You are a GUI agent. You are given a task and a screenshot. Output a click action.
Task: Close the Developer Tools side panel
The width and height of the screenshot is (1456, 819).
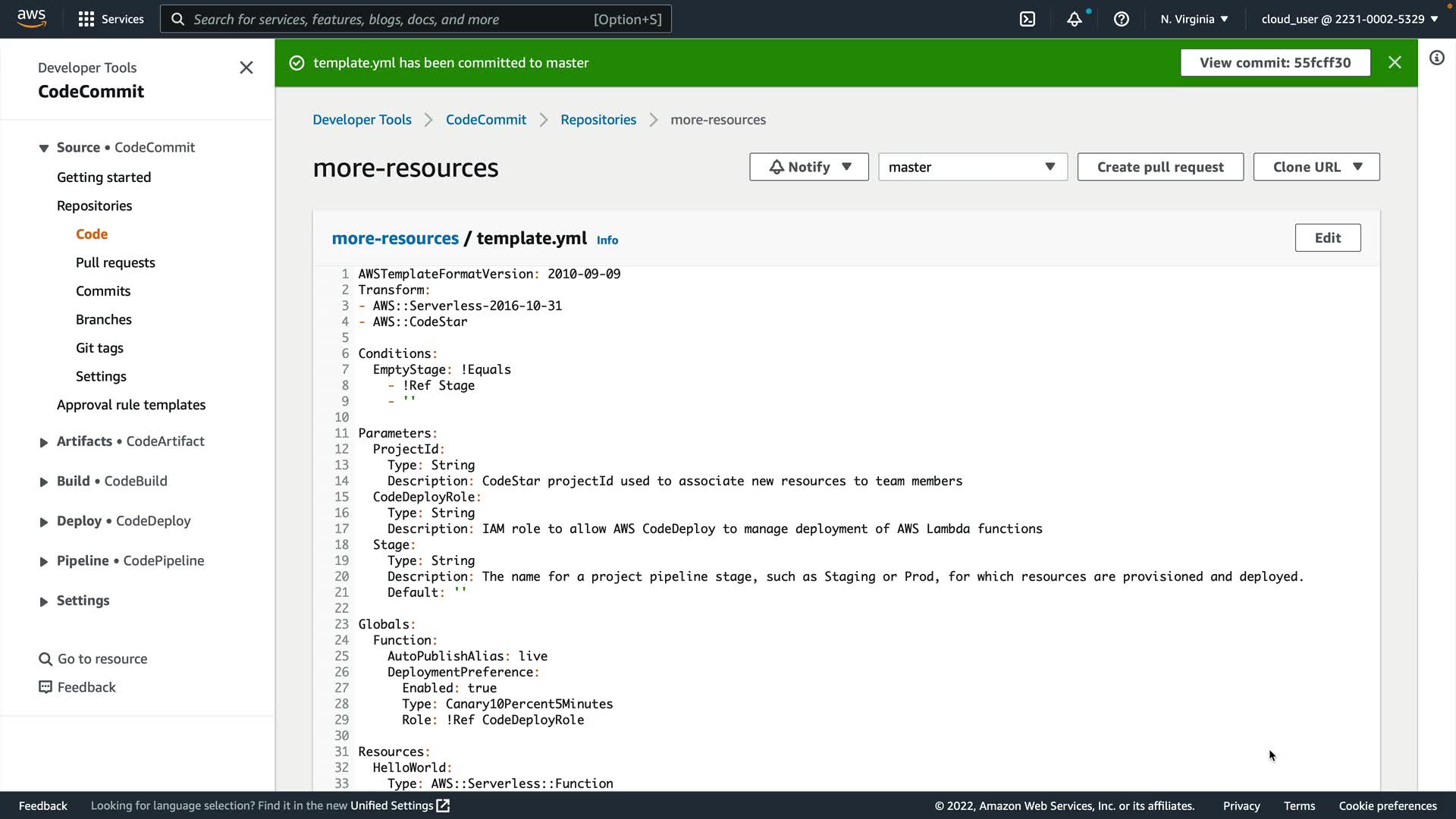pyautogui.click(x=246, y=67)
